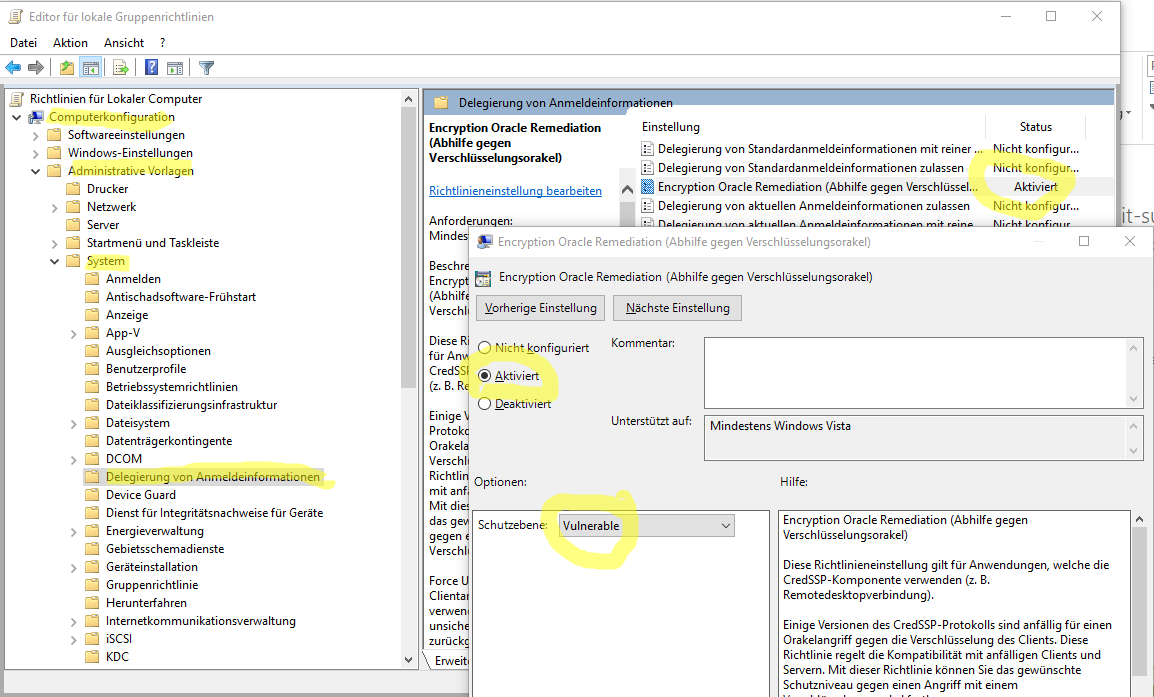Open Help via the blue question mark icon

[151, 68]
